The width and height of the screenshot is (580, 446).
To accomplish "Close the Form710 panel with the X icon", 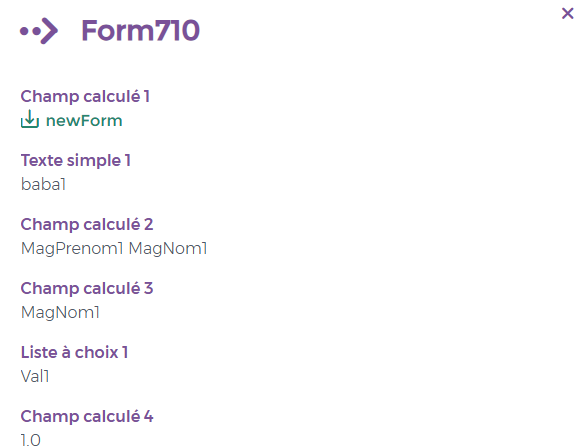I will (567, 13).
